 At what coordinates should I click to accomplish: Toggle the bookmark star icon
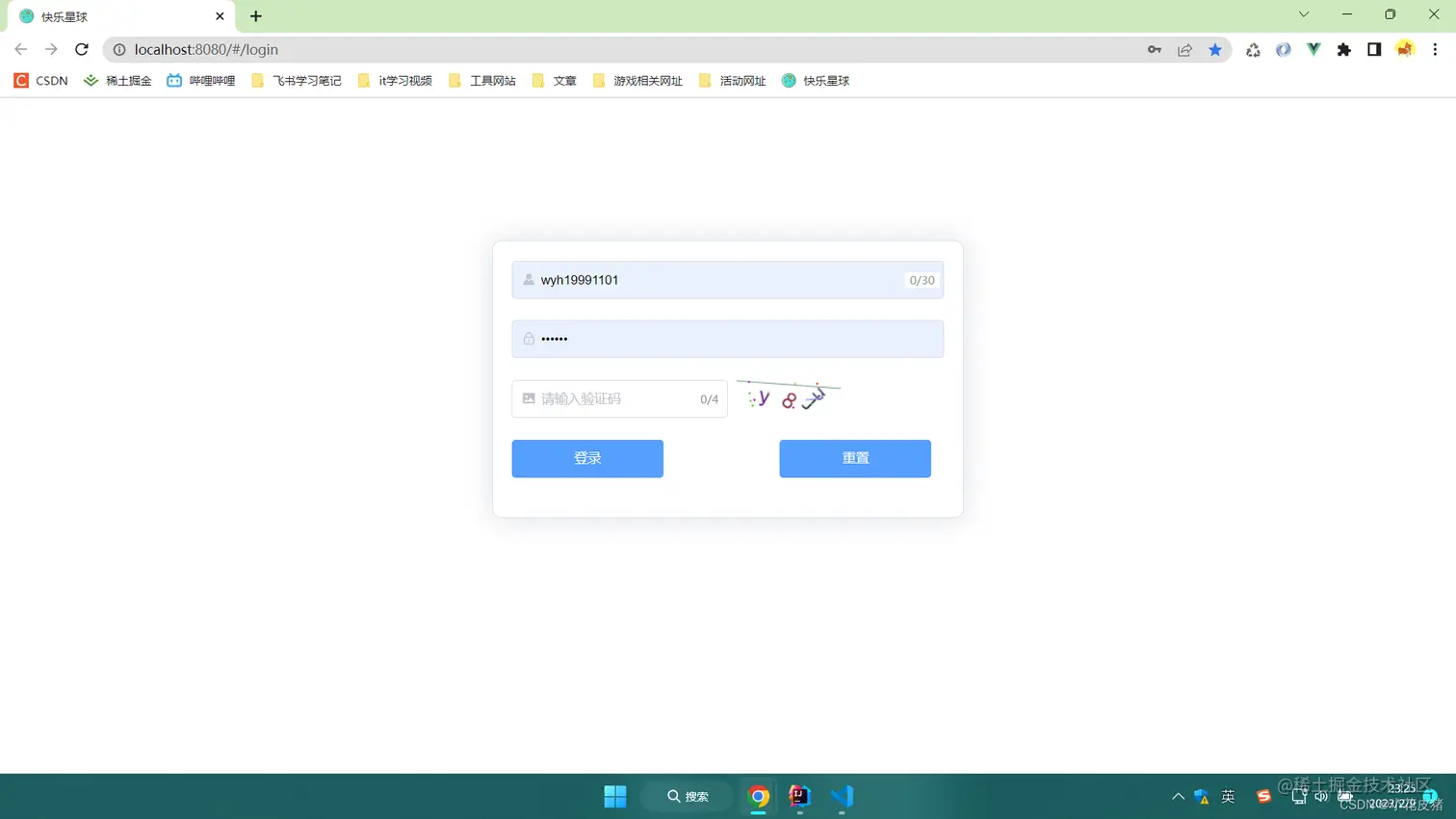[x=1215, y=49]
